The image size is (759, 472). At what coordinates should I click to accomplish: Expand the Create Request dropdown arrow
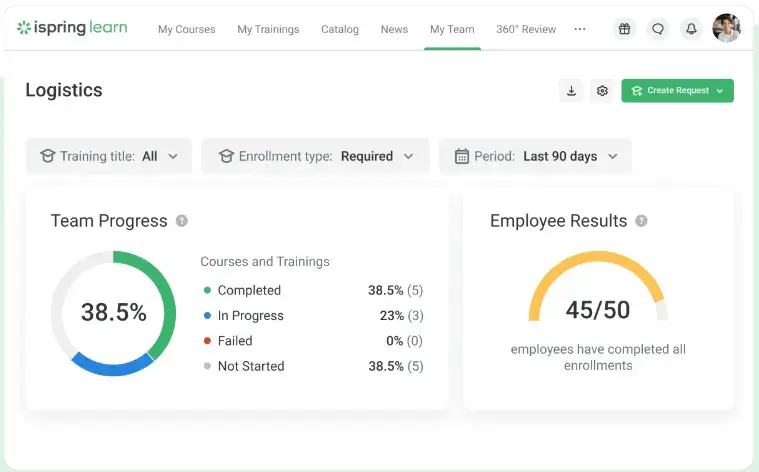720,91
